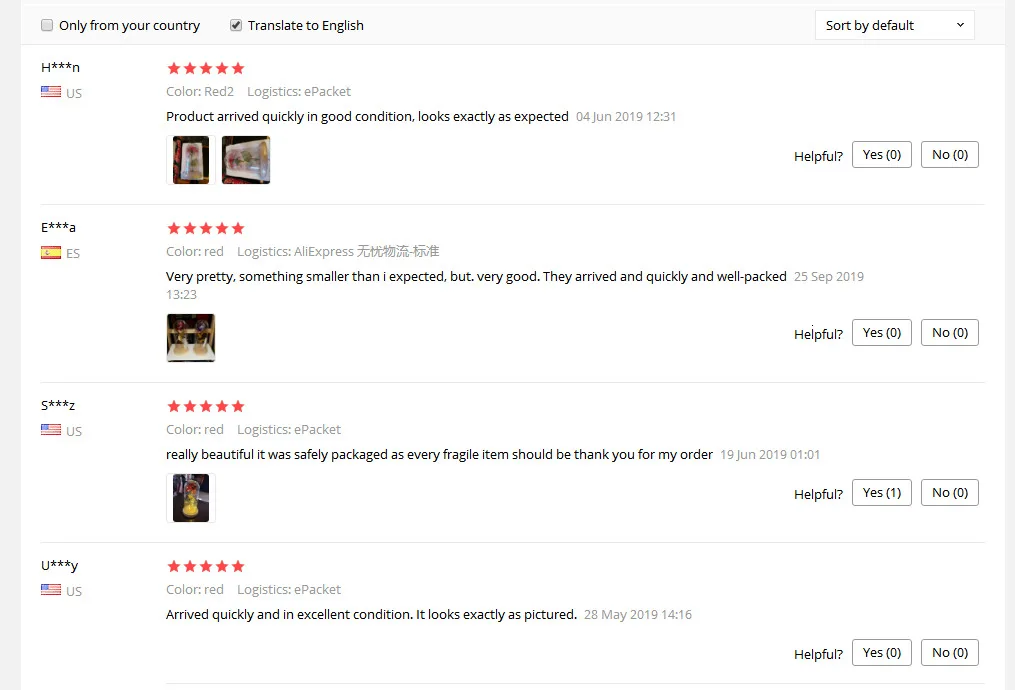Click Yes (0) on U***y's review

882,652
